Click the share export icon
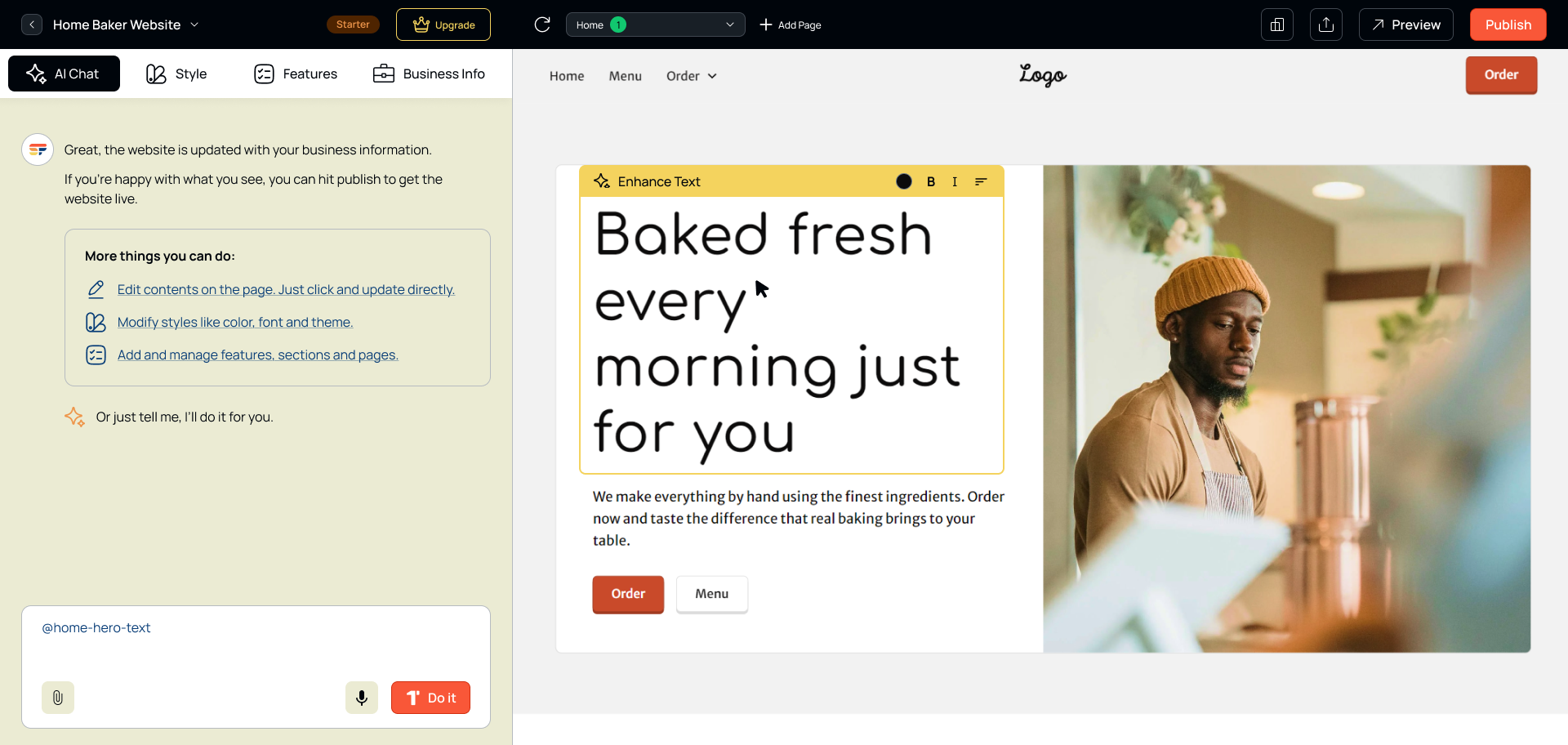 (x=1326, y=25)
